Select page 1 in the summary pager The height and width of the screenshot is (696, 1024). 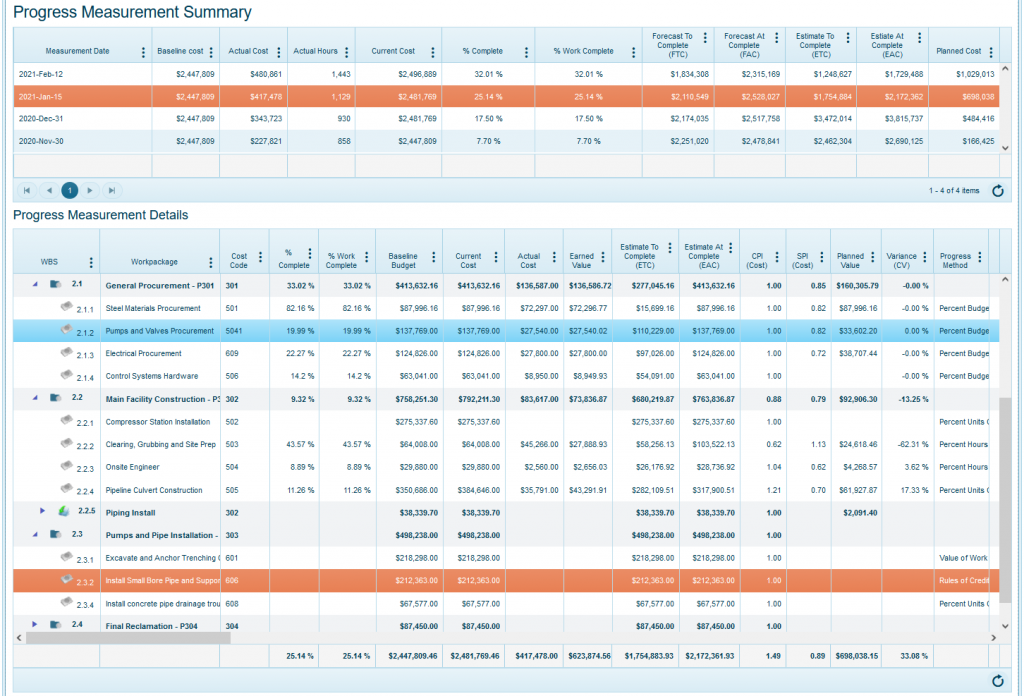pyautogui.click(x=70, y=190)
